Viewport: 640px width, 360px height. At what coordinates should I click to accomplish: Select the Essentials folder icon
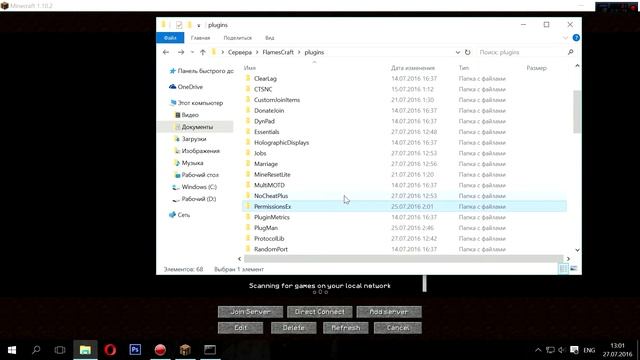248,131
